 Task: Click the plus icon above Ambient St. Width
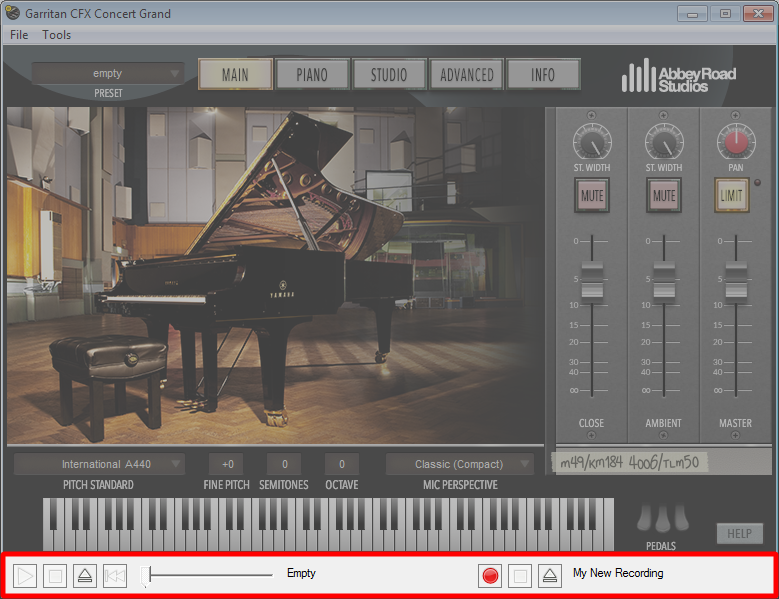(663, 115)
